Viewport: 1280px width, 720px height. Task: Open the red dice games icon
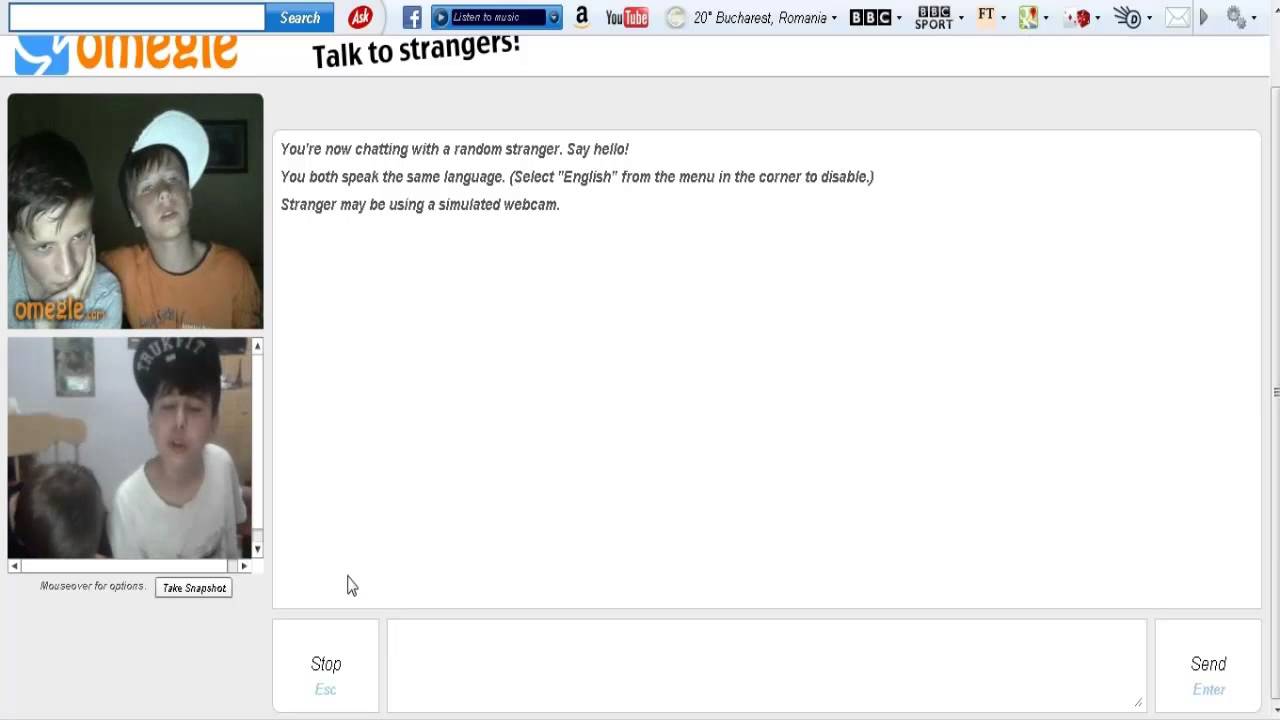(x=1079, y=17)
